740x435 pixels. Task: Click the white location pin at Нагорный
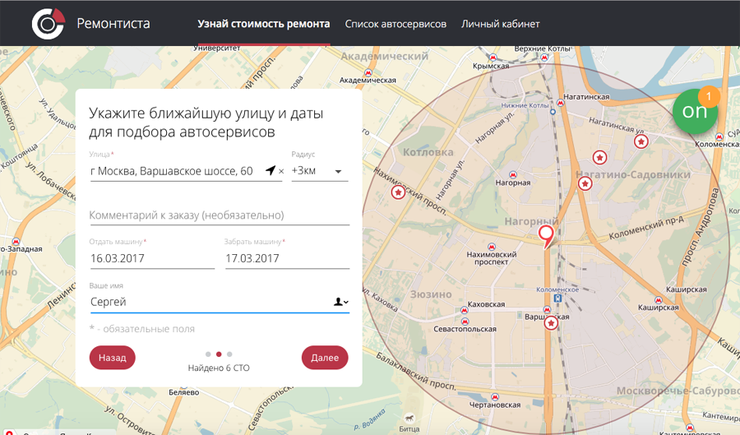pyautogui.click(x=546, y=236)
